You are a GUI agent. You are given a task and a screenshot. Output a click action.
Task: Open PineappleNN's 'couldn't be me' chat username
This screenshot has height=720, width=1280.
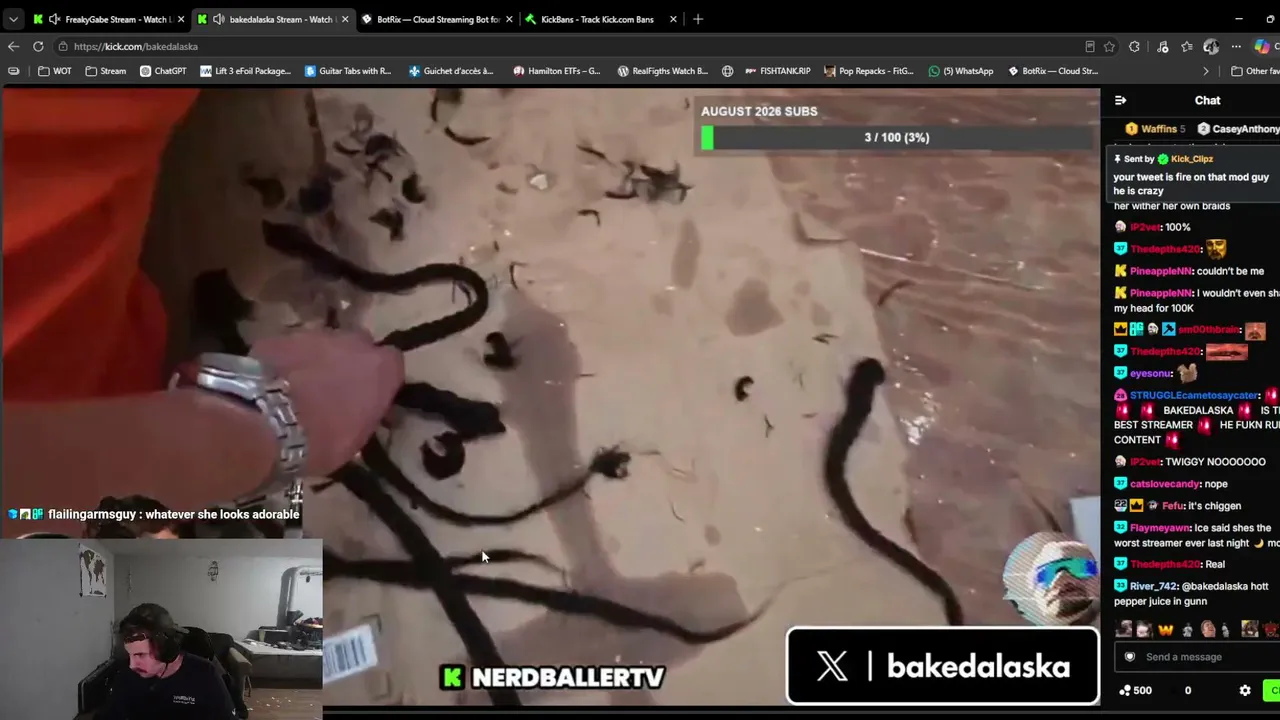point(1160,271)
